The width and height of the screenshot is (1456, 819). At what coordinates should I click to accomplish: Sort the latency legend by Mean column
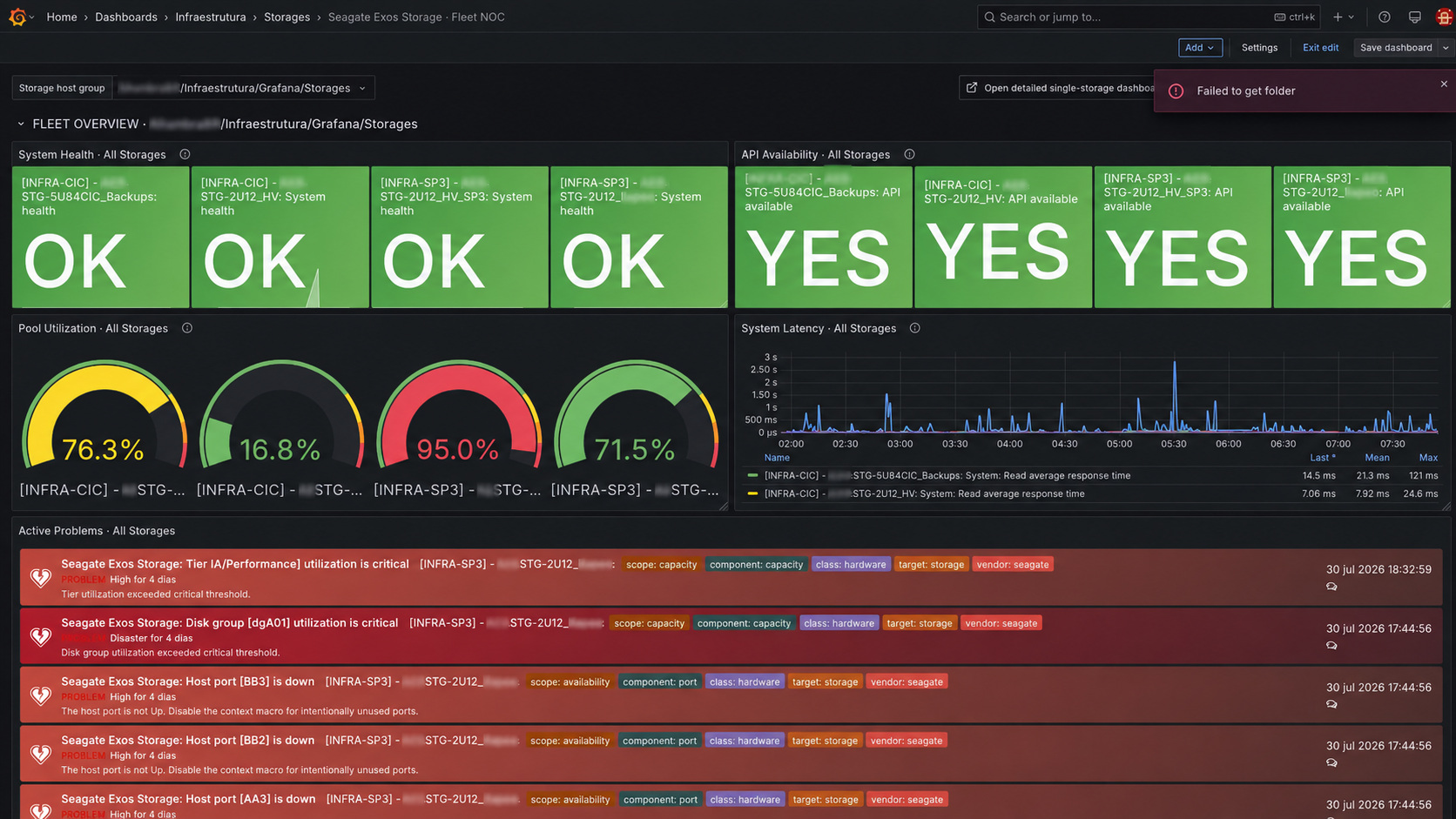pyautogui.click(x=1377, y=457)
